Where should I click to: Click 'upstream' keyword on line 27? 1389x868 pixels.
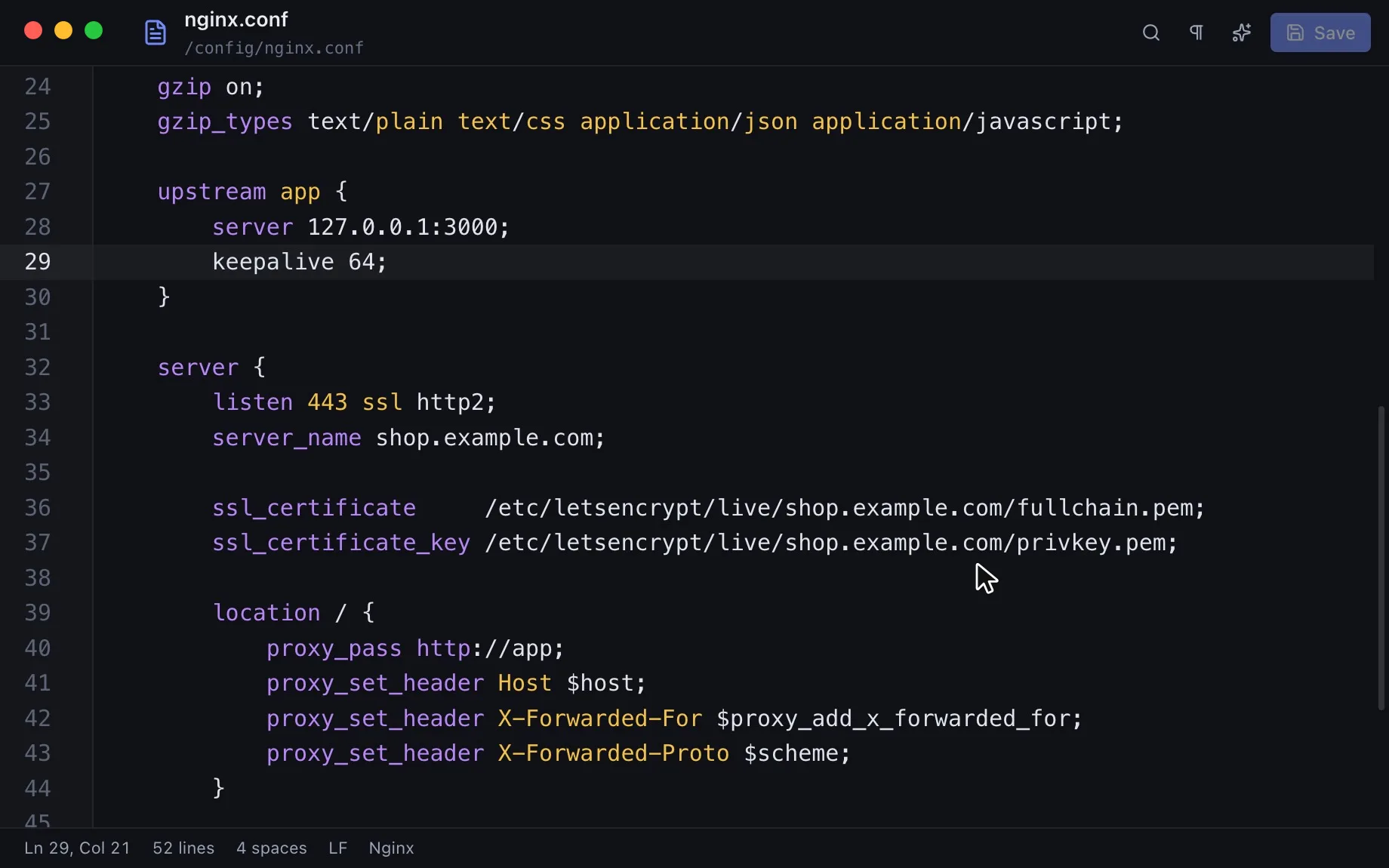[211, 192]
